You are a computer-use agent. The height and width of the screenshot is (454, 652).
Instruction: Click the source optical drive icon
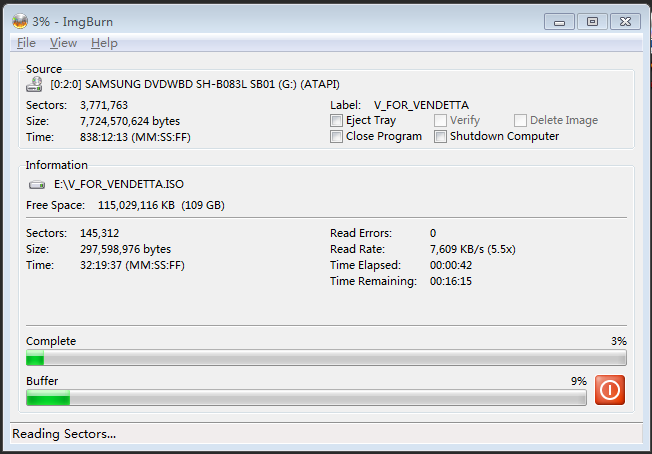(x=34, y=84)
